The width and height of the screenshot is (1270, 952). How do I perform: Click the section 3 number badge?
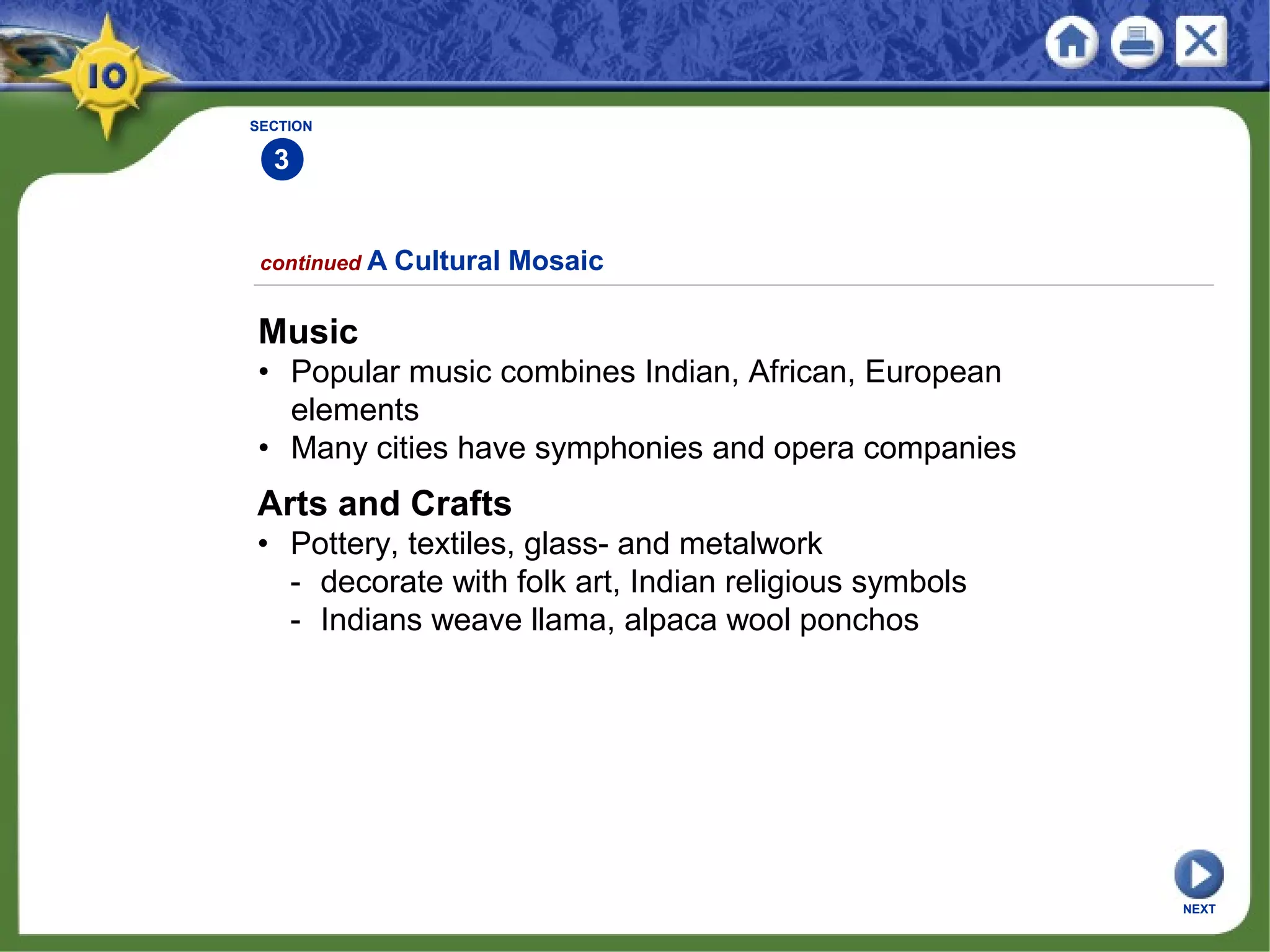pos(282,159)
